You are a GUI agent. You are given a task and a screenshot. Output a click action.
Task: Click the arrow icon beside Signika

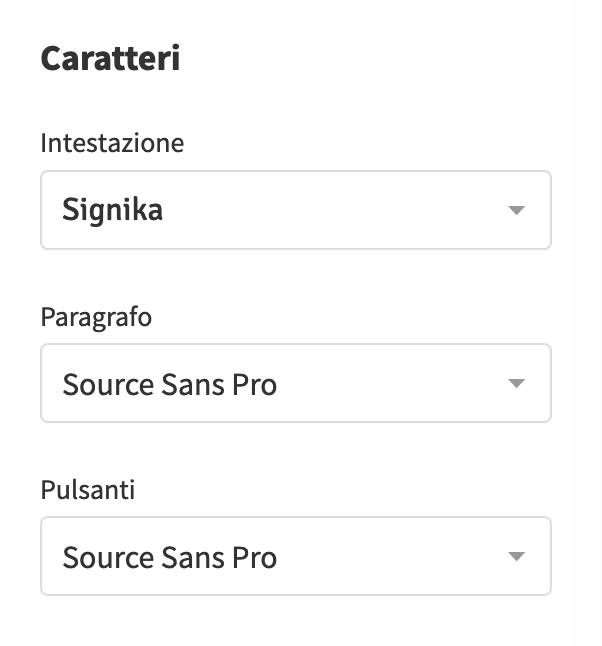516,211
